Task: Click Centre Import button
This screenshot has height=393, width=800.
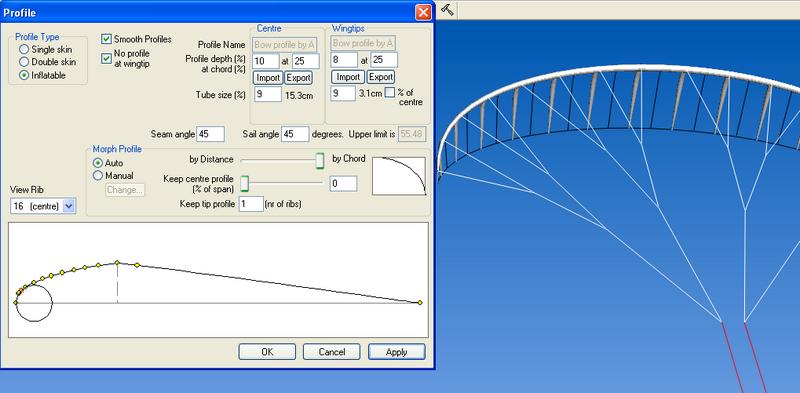Action: click(268, 78)
